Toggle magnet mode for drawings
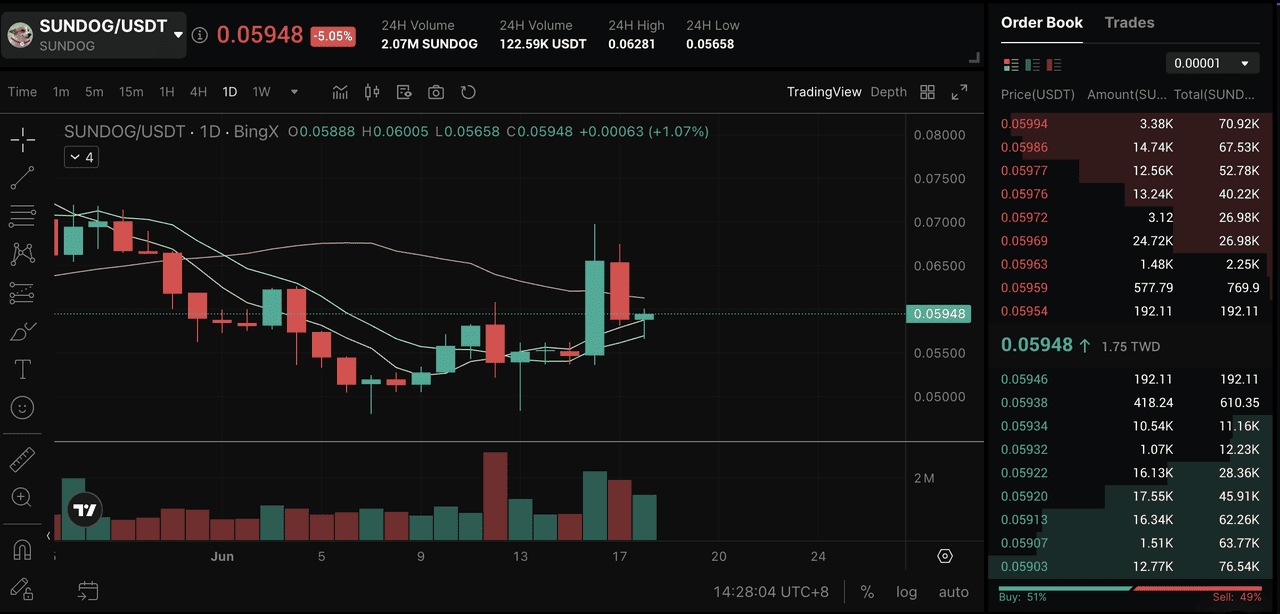This screenshot has height=614, width=1280. click(22, 550)
